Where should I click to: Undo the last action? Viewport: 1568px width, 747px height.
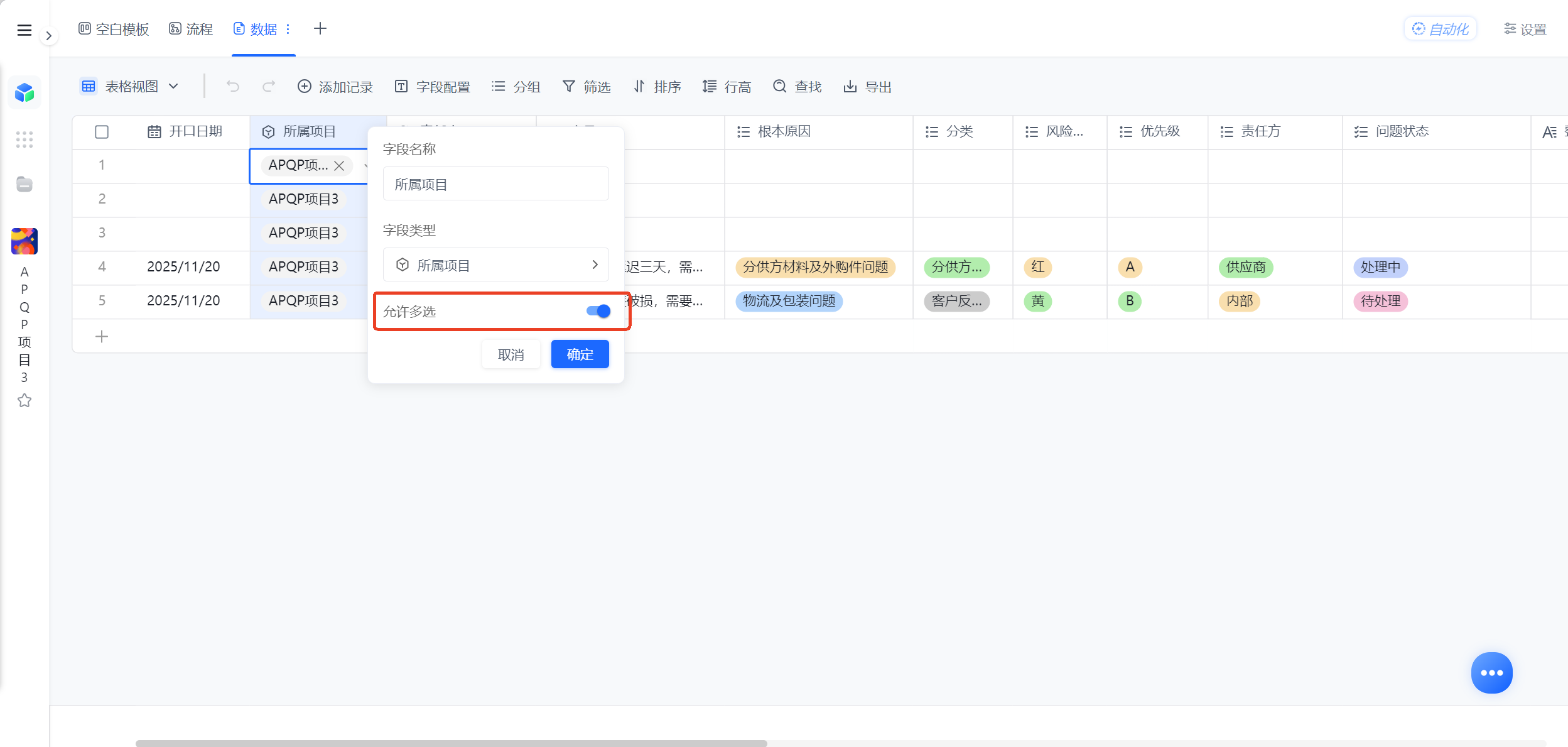click(x=233, y=86)
